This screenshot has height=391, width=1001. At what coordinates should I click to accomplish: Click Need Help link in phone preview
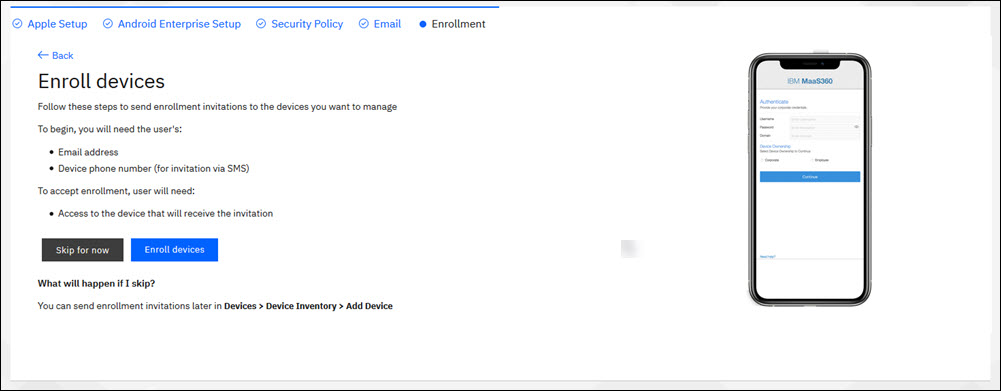(x=767, y=257)
